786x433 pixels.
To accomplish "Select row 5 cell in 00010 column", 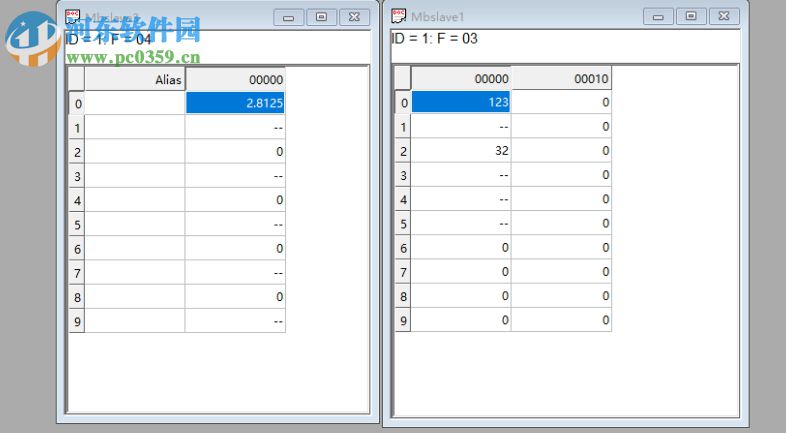I will (561, 223).
